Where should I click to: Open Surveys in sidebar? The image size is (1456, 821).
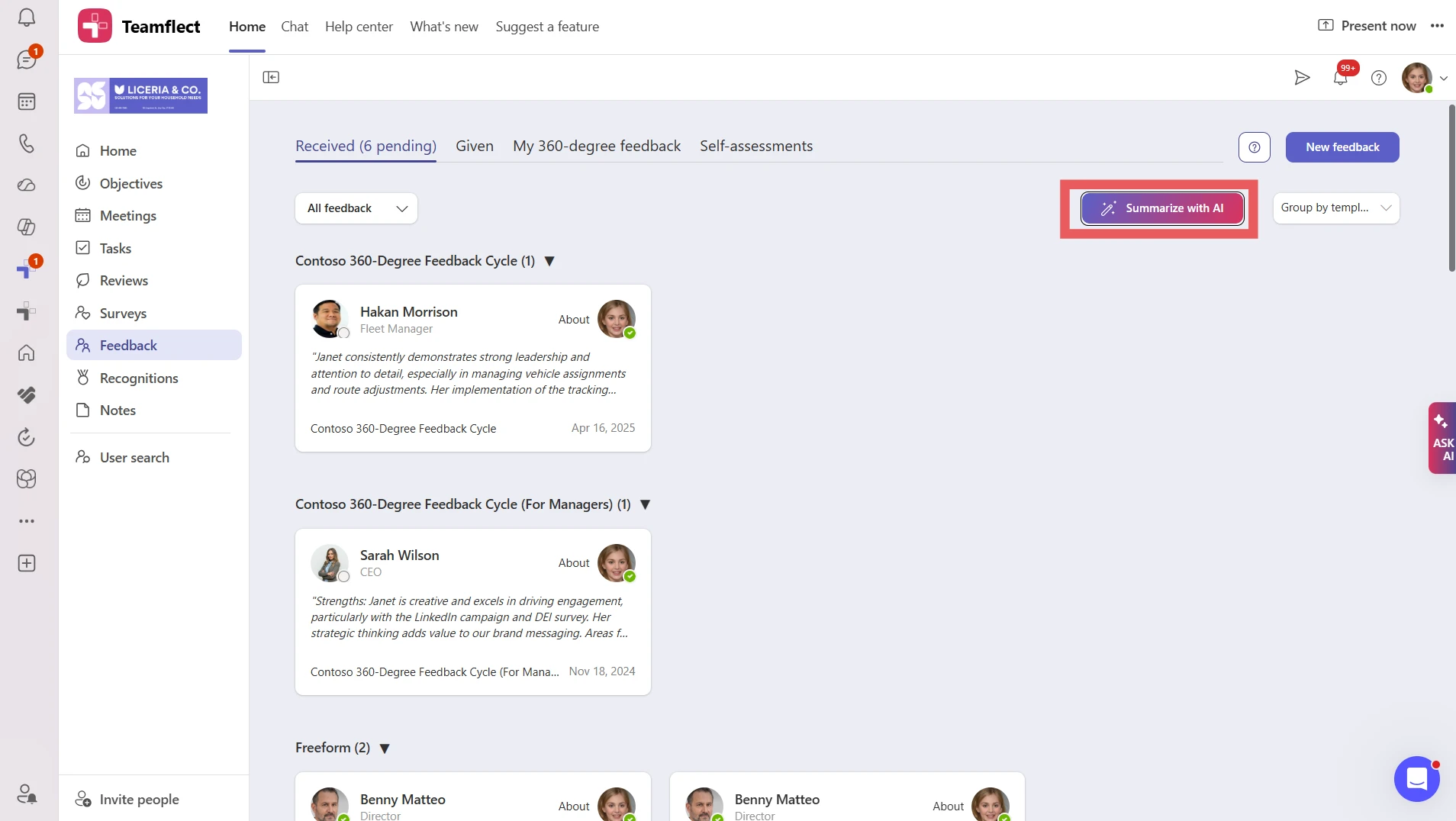[x=154, y=313]
